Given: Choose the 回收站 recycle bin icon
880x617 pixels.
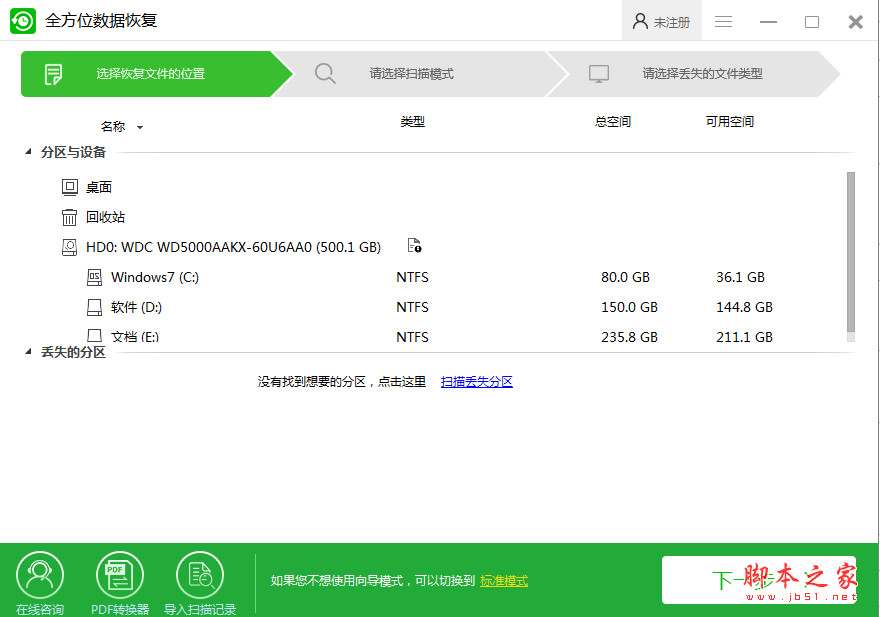Looking at the screenshot, I should point(68,217).
